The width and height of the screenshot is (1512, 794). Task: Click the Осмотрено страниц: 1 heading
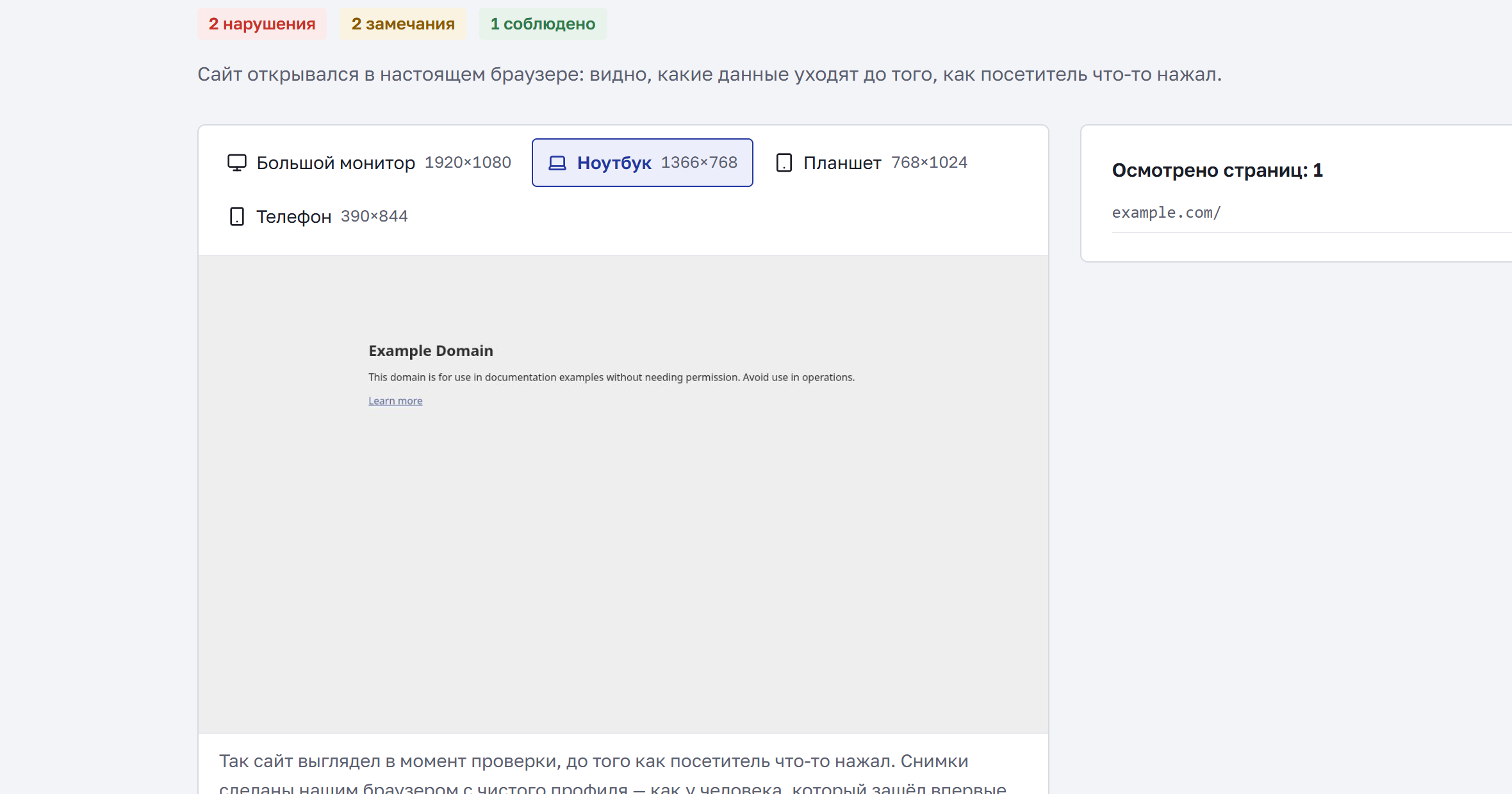(x=1217, y=170)
